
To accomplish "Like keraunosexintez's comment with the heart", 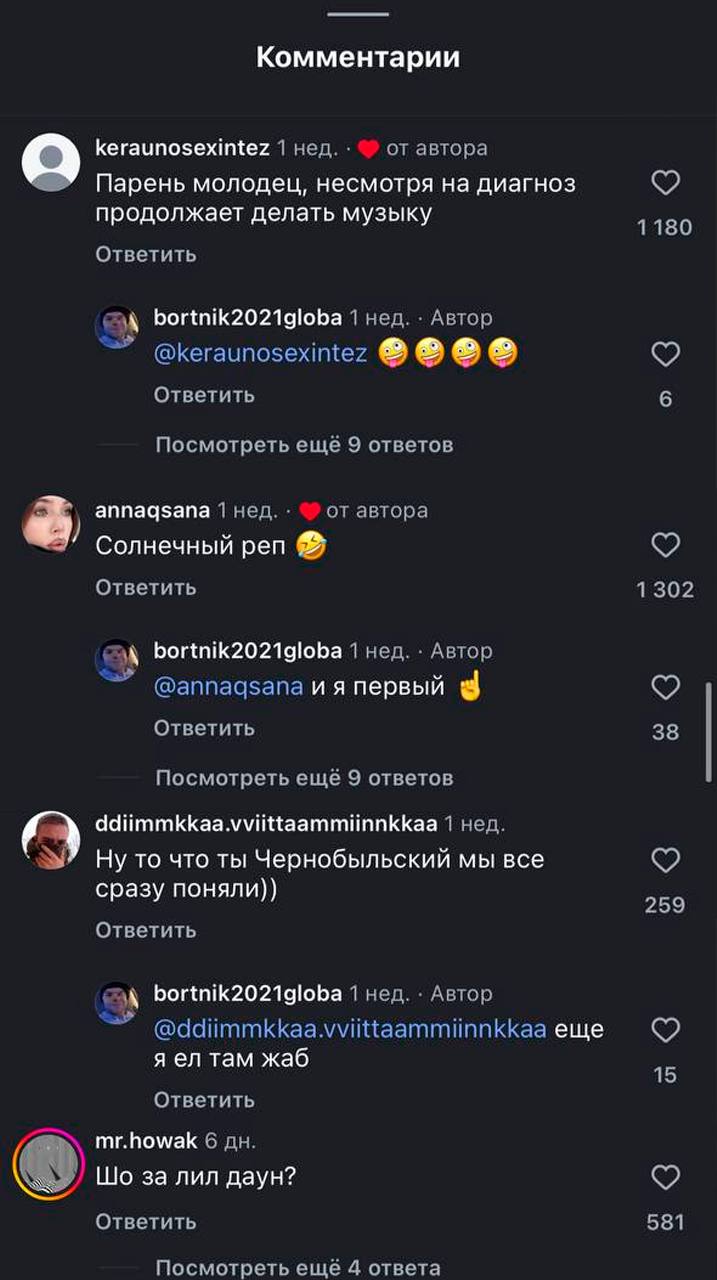I will [665, 183].
